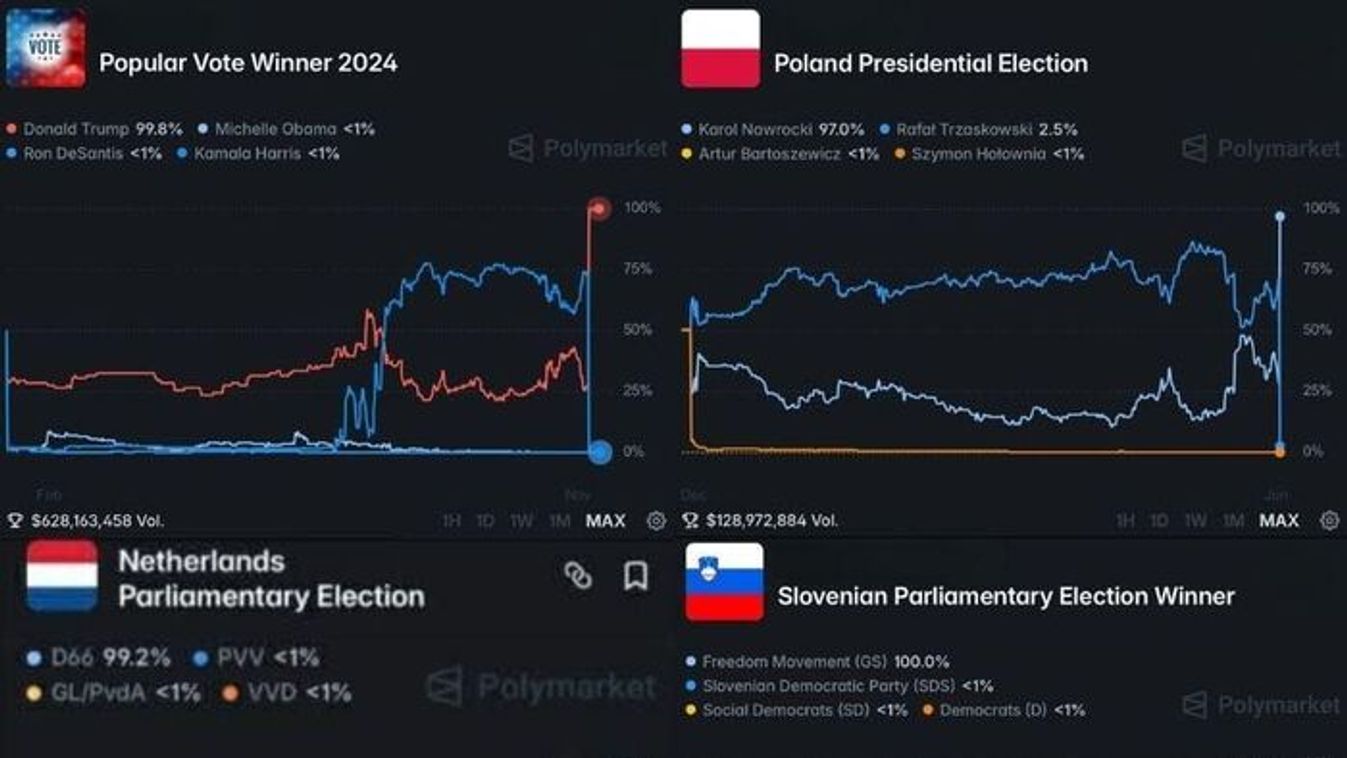Click Donald Trump 99.8% legend entry
The image size is (1347, 758).
pyautogui.click(x=95, y=129)
